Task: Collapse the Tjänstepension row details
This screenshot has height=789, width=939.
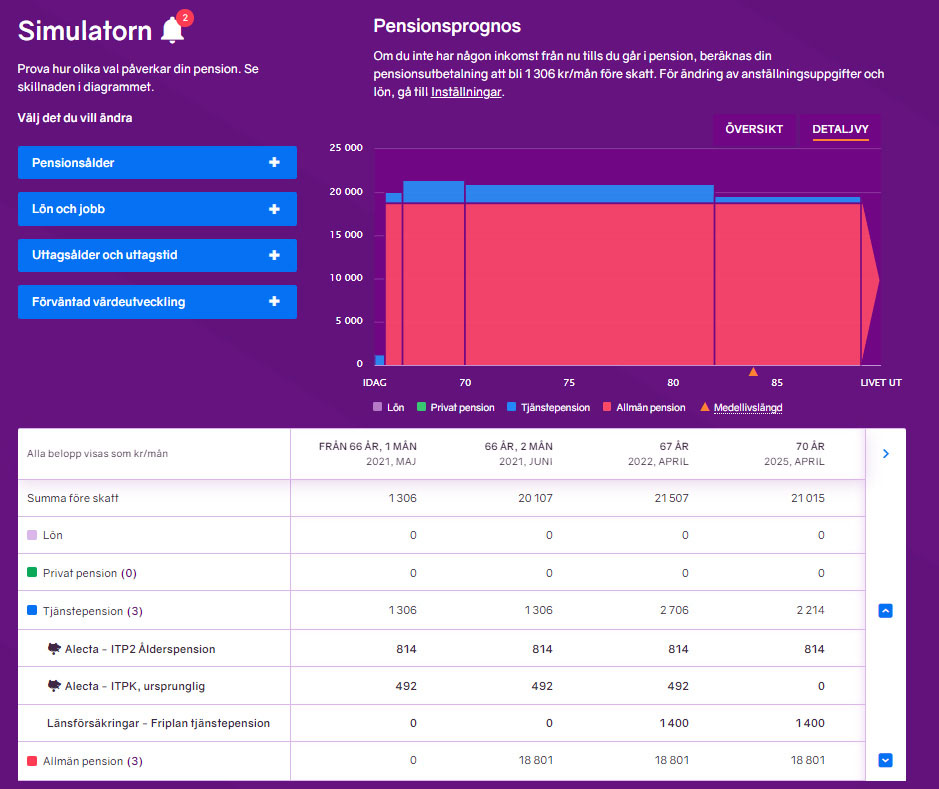Action: pos(885,610)
